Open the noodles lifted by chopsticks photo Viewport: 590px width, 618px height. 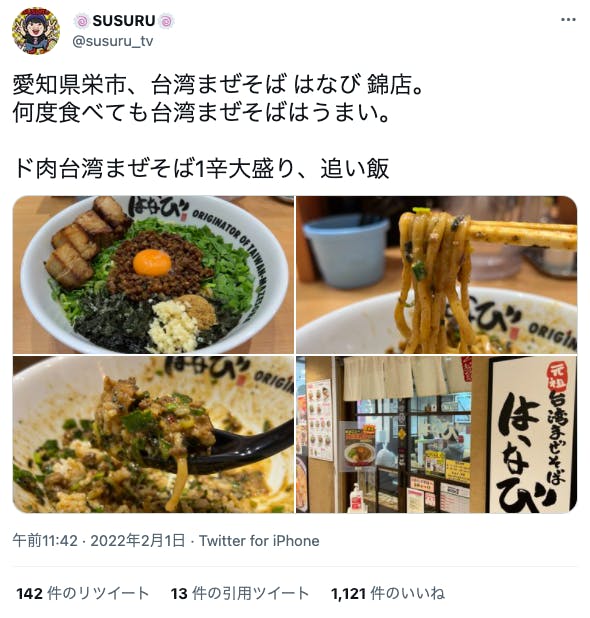coord(437,275)
